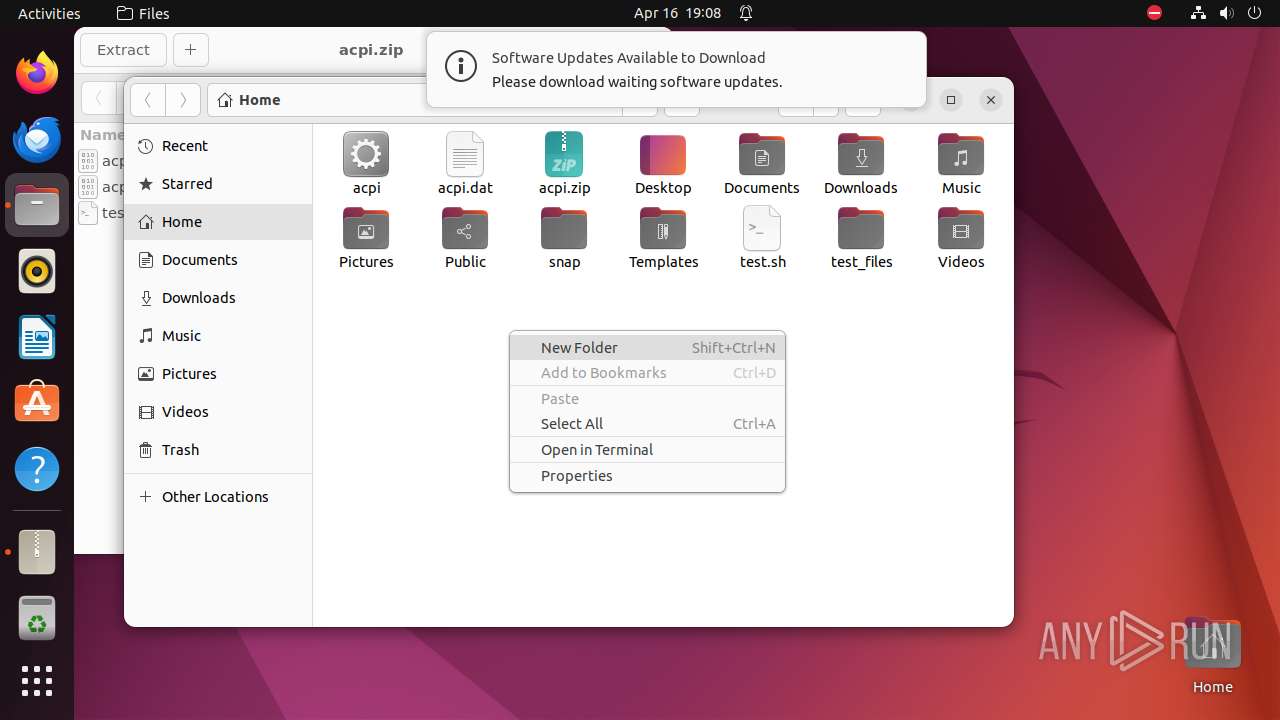
Task: Open Documents in the sidebar
Action: (218, 260)
